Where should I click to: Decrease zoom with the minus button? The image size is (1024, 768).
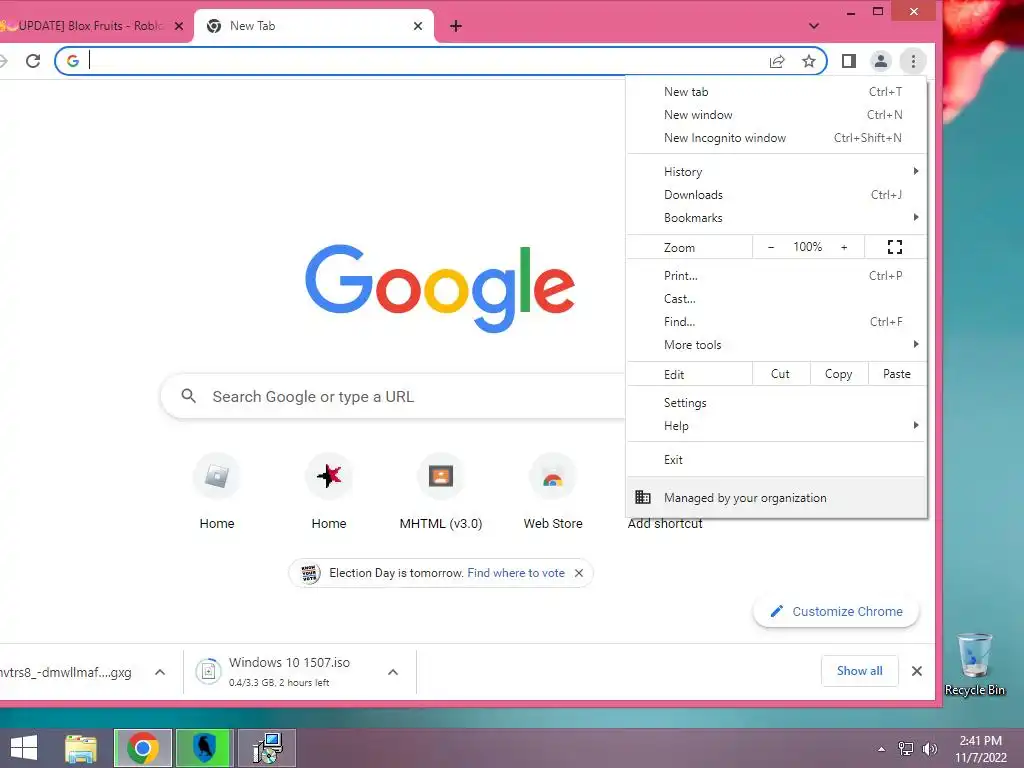tap(771, 248)
